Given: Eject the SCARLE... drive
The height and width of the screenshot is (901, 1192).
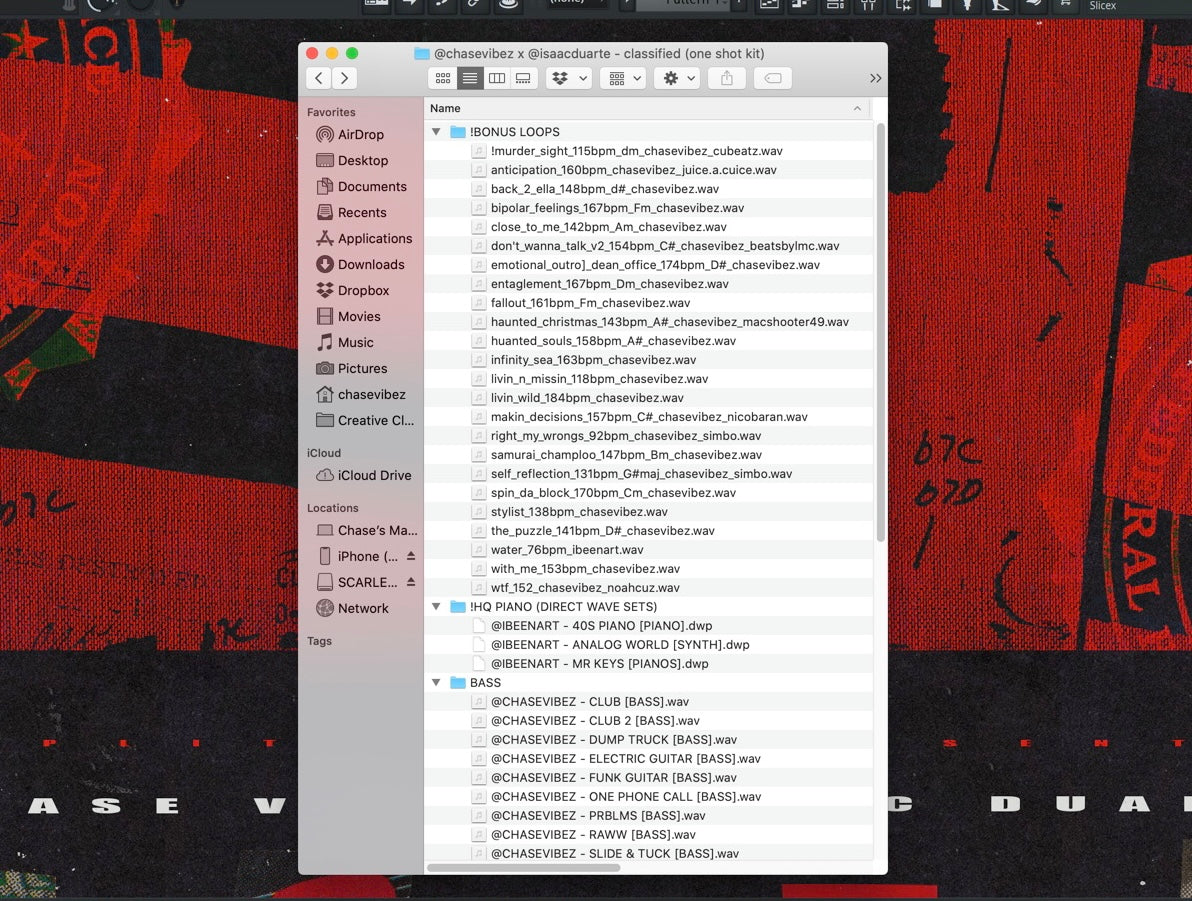Looking at the screenshot, I should click(411, 582).
